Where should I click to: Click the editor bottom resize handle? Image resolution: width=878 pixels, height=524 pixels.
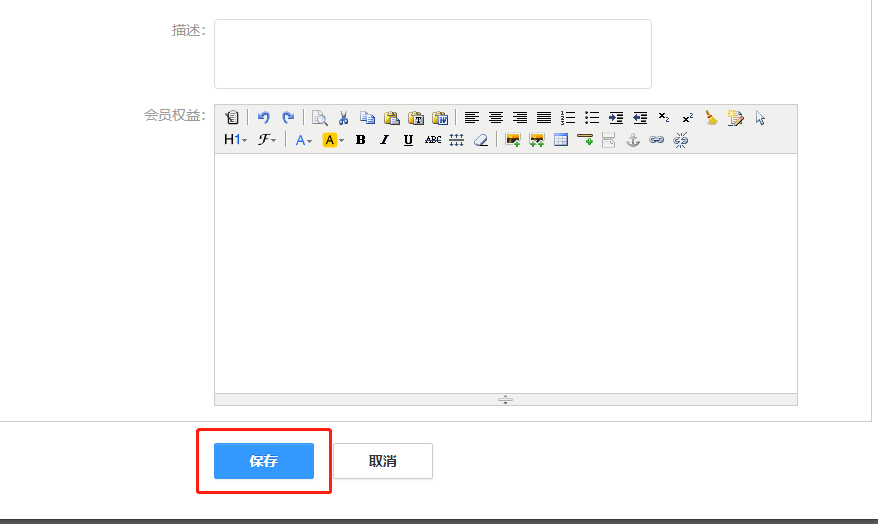(506, 400)
